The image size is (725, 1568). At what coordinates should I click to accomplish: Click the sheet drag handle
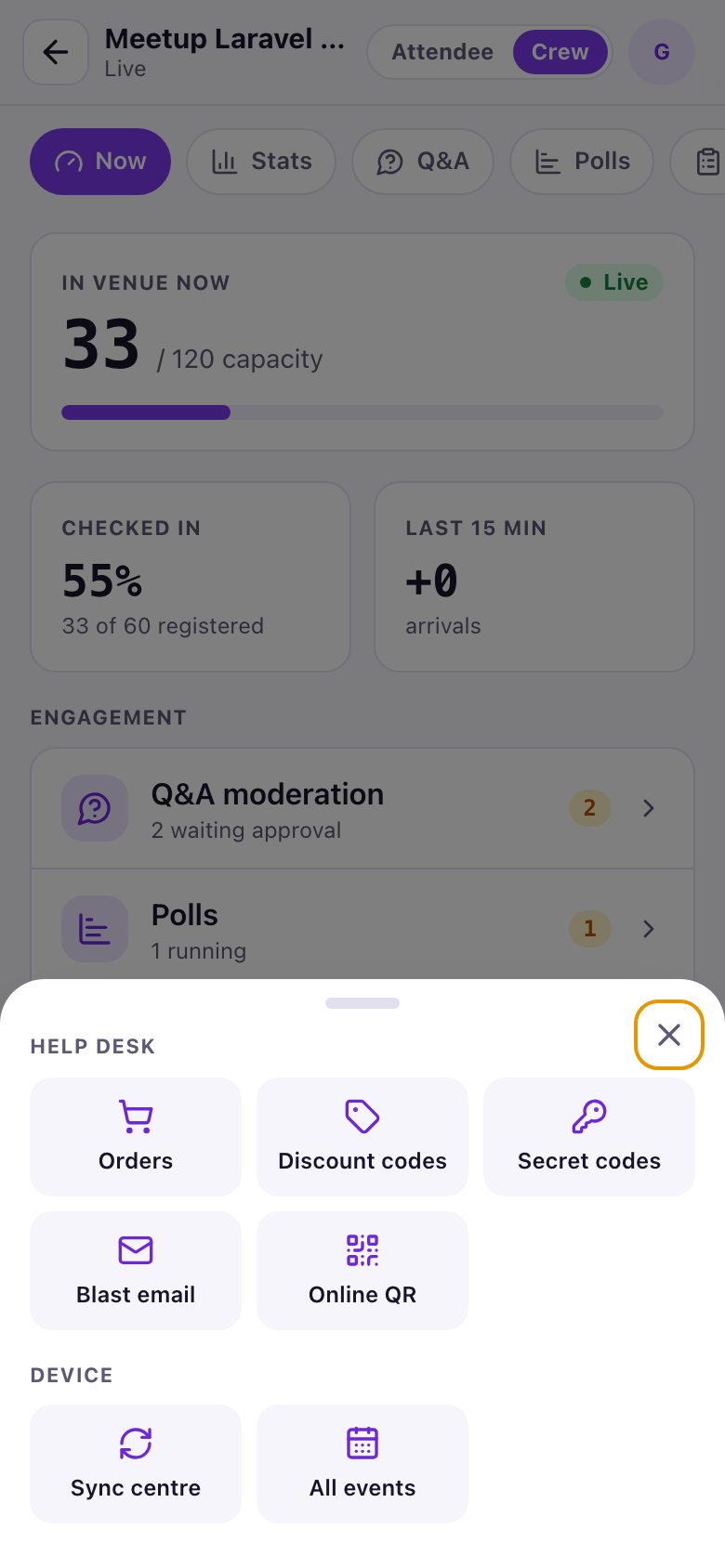(362, 1003)
